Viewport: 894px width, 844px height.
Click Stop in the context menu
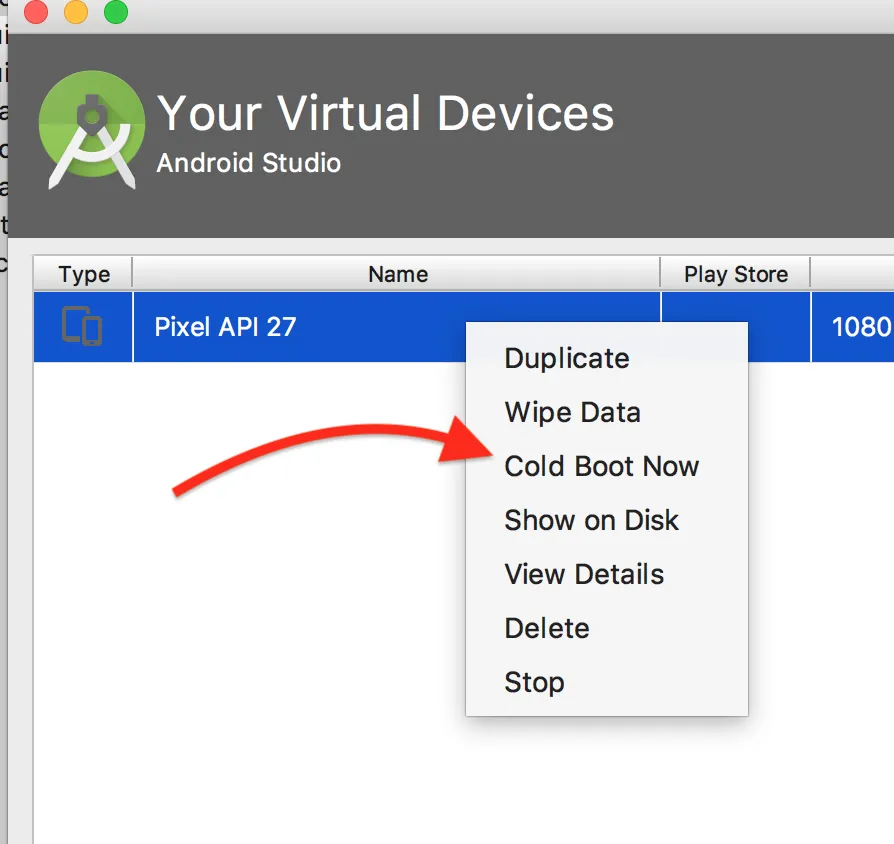point(607,682)
